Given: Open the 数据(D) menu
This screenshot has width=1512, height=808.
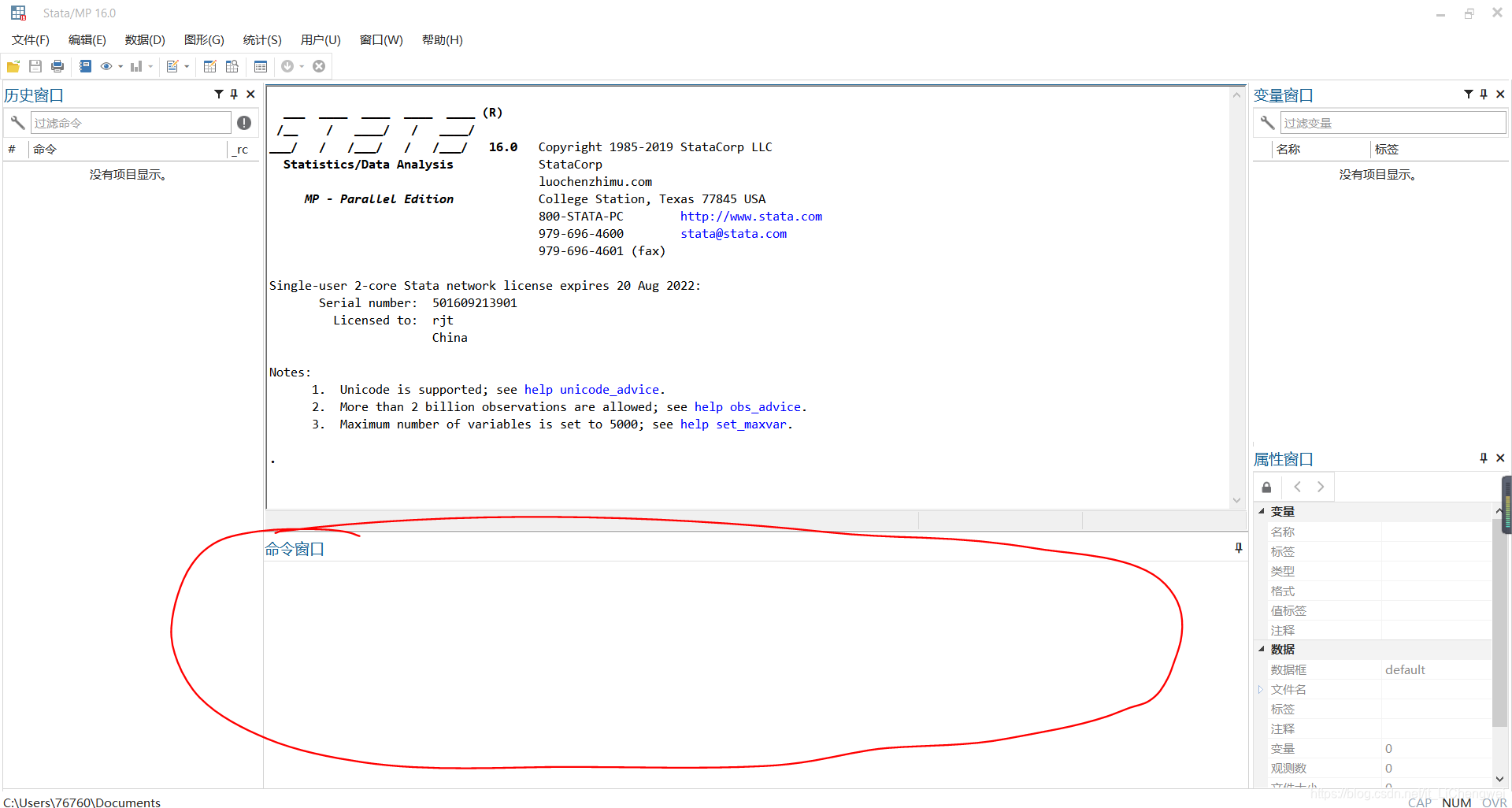Looking at the screenshot, I should (145, 39).
